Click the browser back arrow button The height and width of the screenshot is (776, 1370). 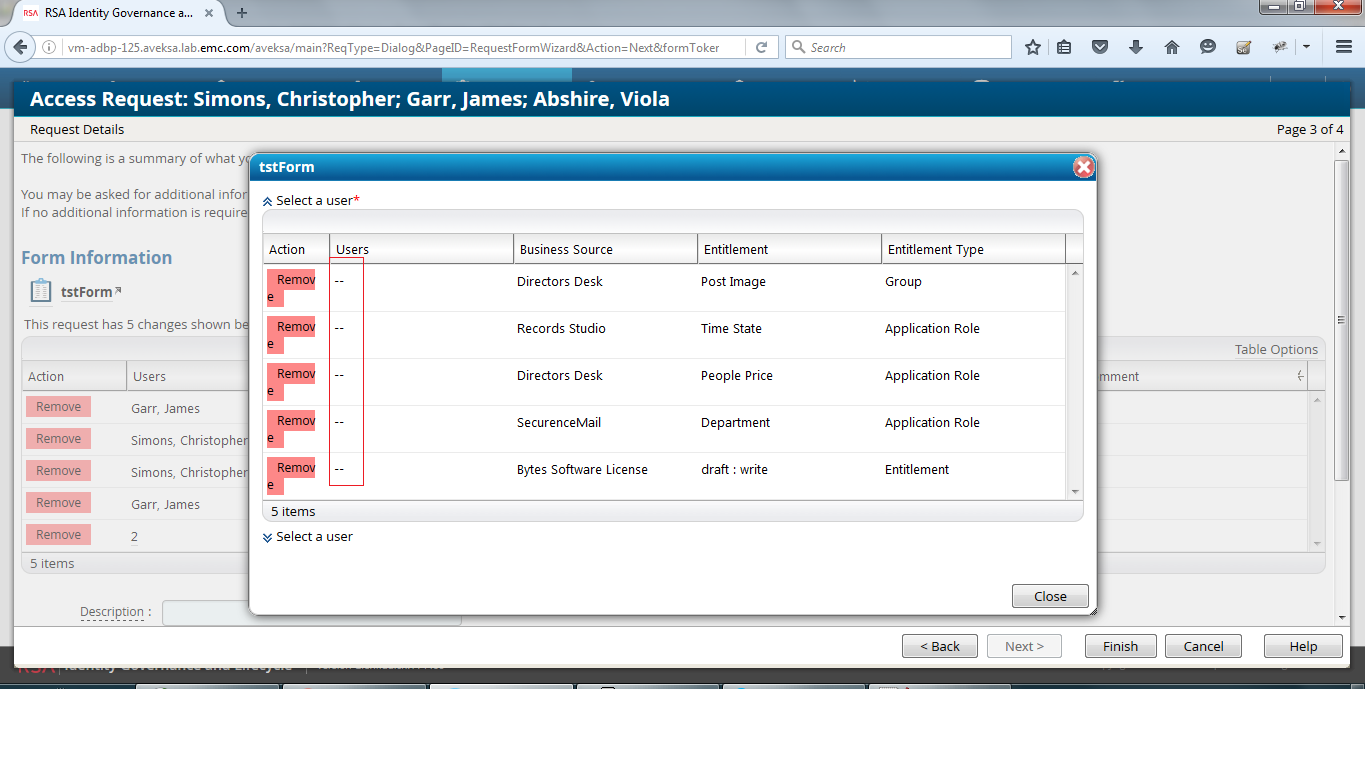tap(20, 47)
